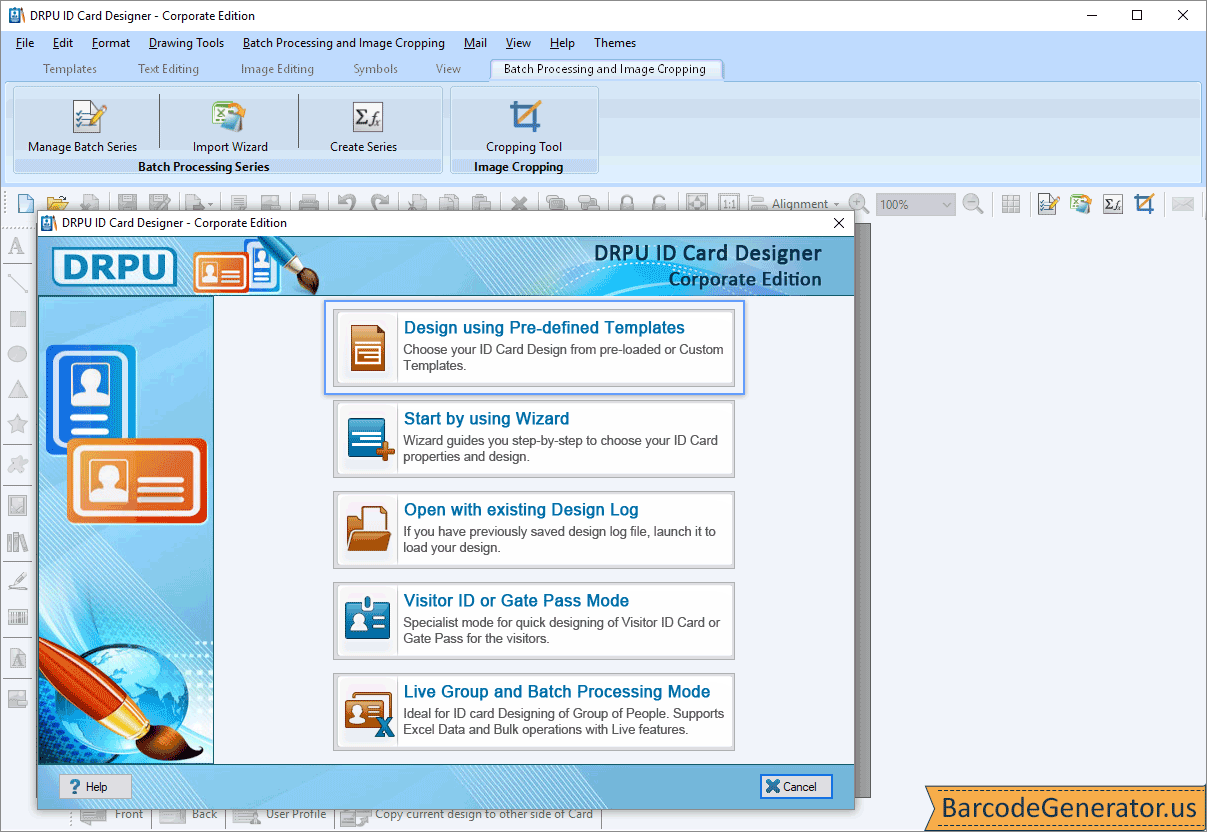Click the Back side button at bottom
1207x832 pixels.
[x=190, y=815]
